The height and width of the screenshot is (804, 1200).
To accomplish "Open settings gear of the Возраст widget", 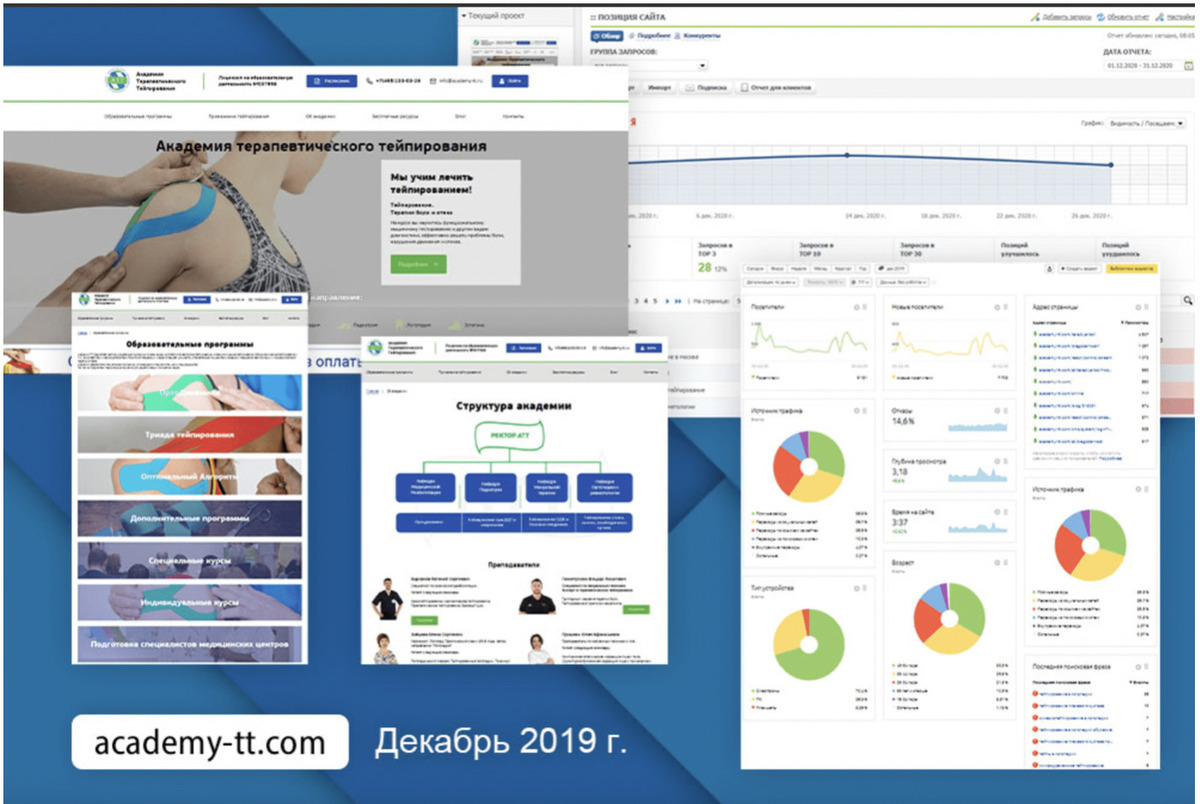I will point(996,563).
